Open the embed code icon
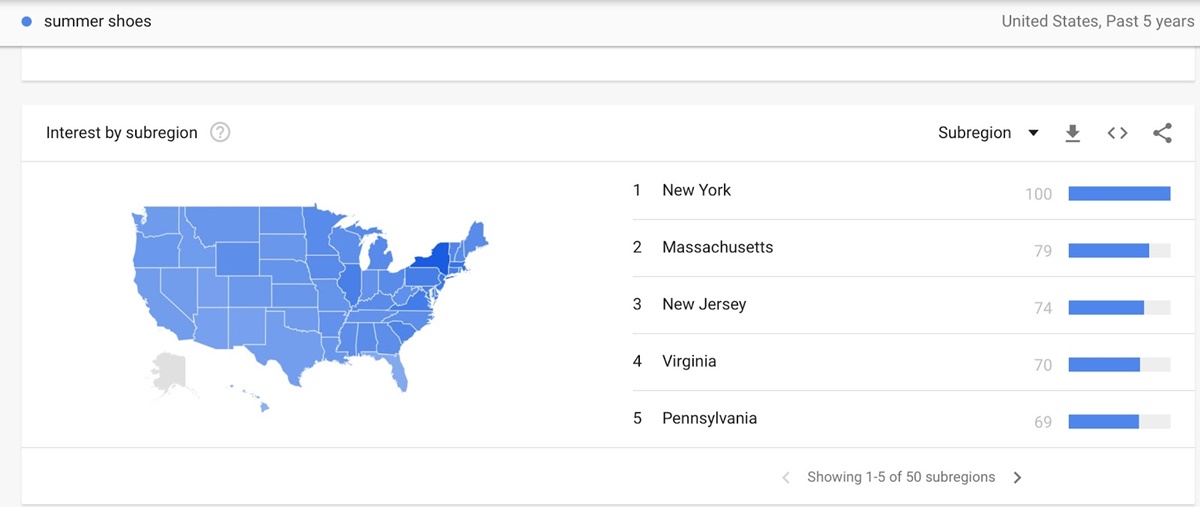The width and height of the screenshot is (1200, 507). click(x=1117, y=133)
